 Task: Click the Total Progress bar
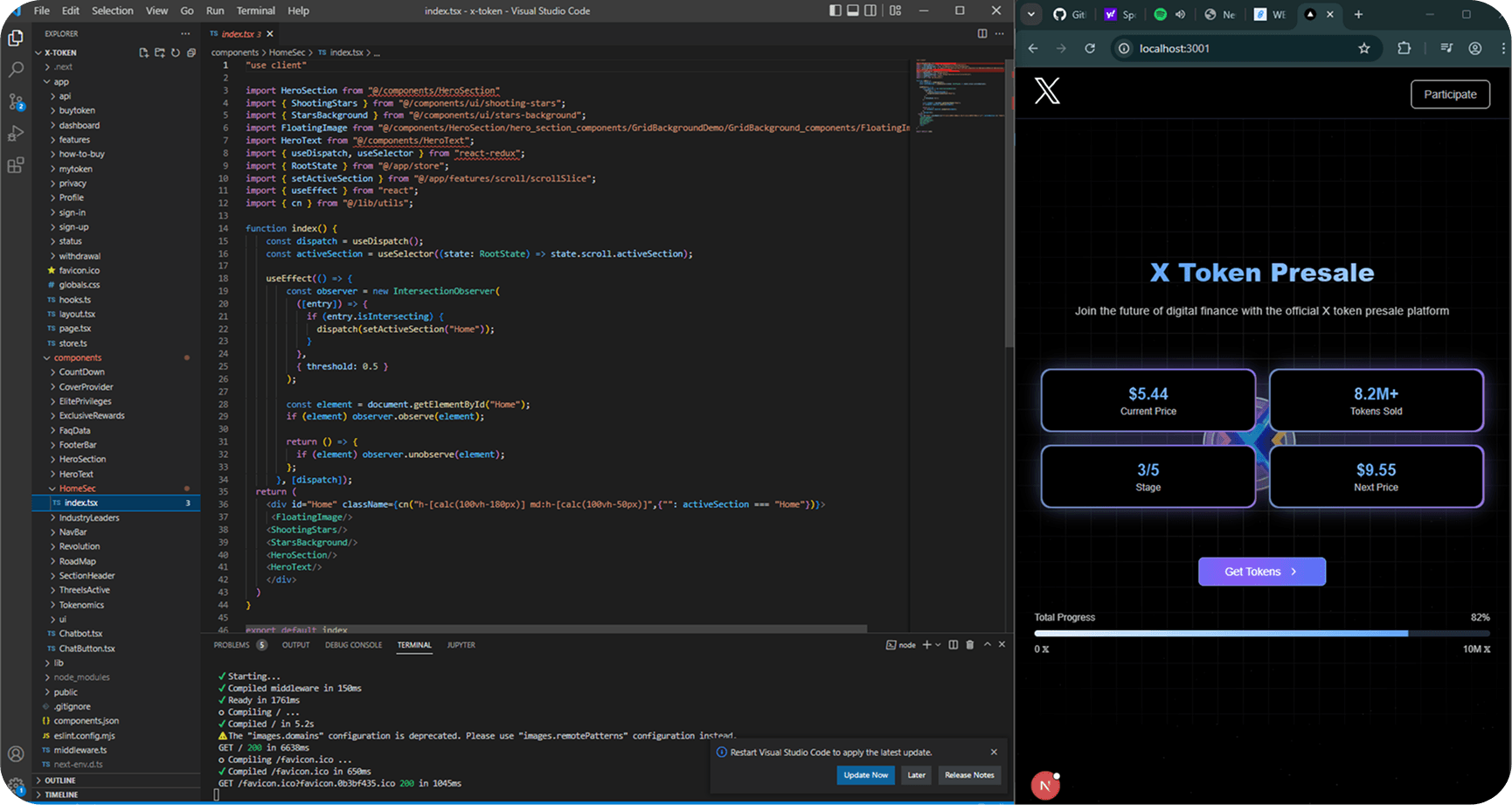[x=1261, y=633]
